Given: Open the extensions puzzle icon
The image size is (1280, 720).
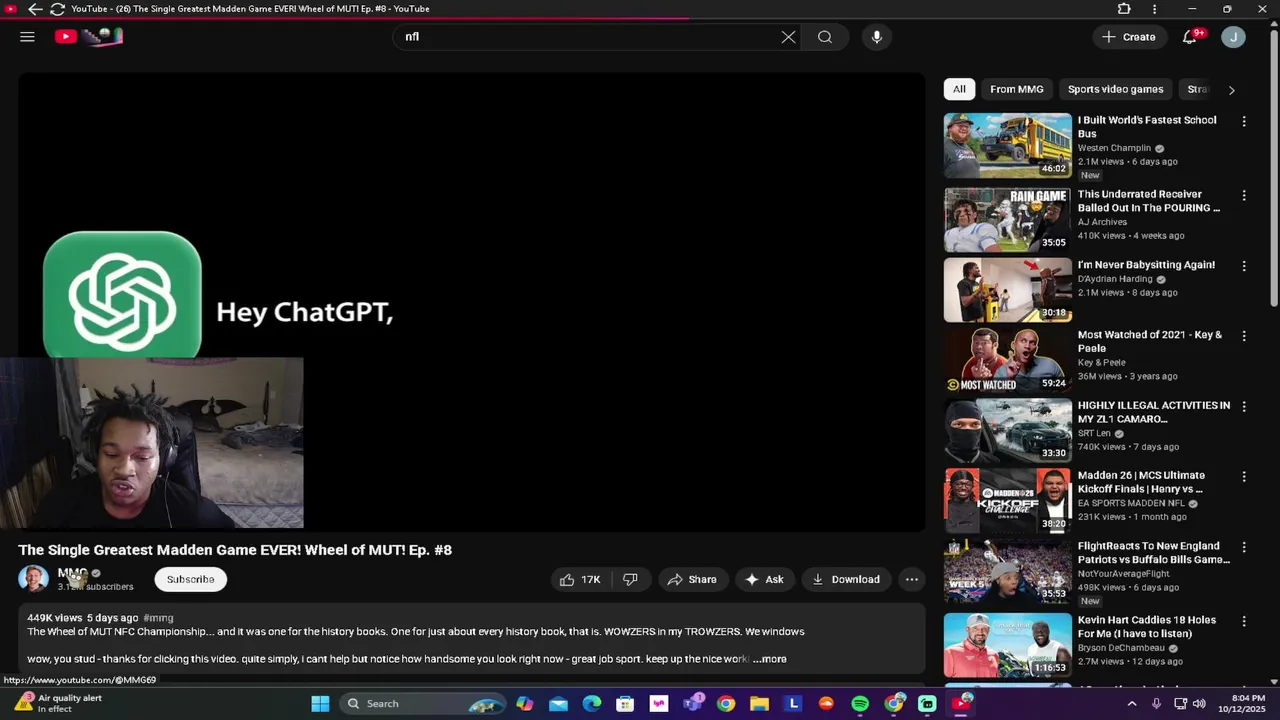Looking at the screenshot, I should pos(1124,9).
